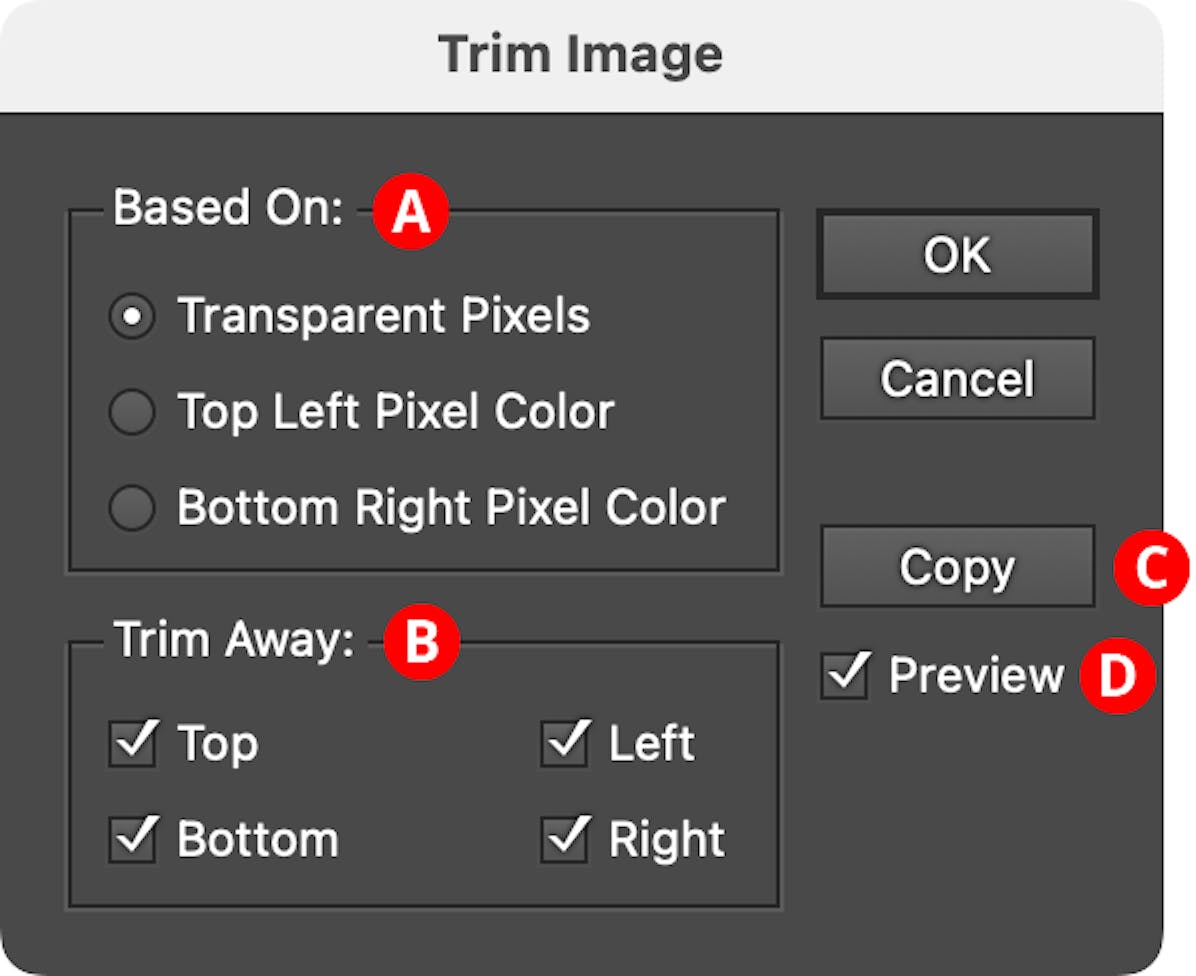Uncheck the Top trim checkbox
Image resolution: width=1196 pixels, height=976 pixels.
coord(132,744)
